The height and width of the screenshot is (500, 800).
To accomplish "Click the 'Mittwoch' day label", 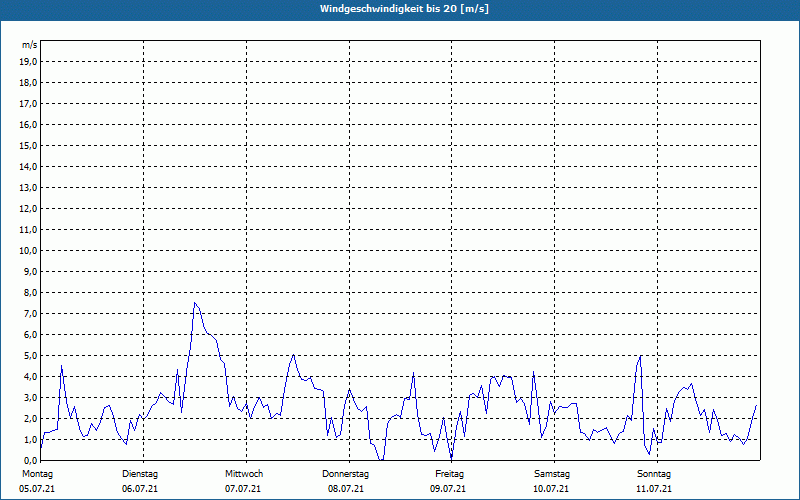I will (x=244, y=474).
